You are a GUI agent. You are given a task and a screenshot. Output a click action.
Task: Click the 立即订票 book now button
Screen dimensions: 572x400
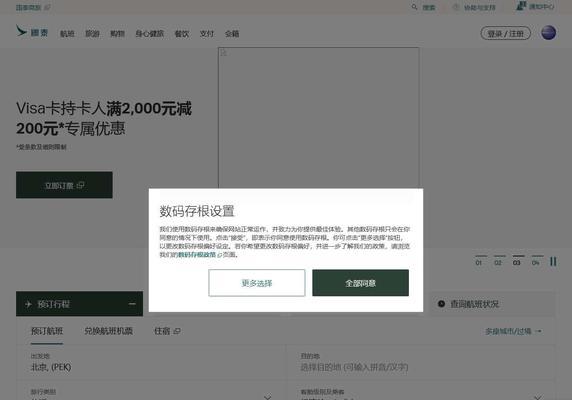64,185
